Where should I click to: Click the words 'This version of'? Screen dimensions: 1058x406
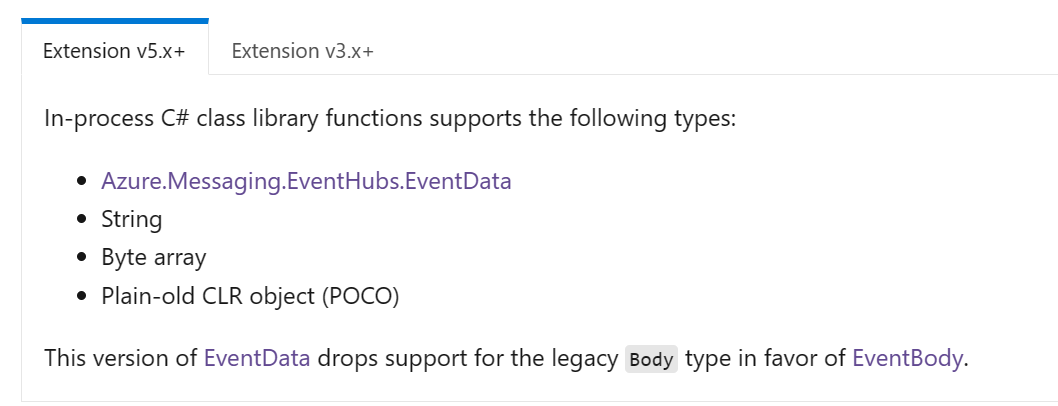point(121,358)
